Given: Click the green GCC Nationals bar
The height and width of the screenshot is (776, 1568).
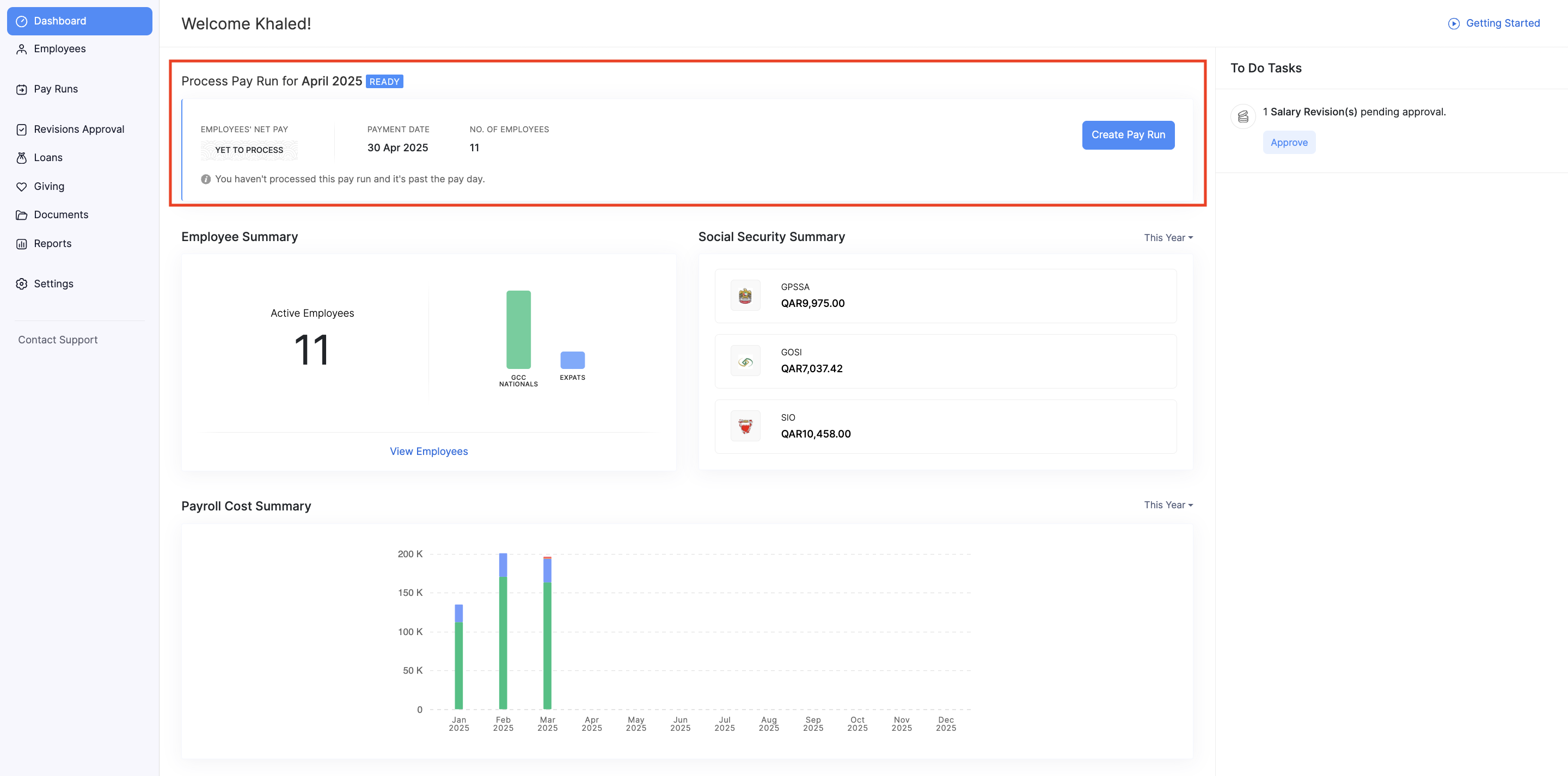Looking at the screenshot, I should point(518,329).
